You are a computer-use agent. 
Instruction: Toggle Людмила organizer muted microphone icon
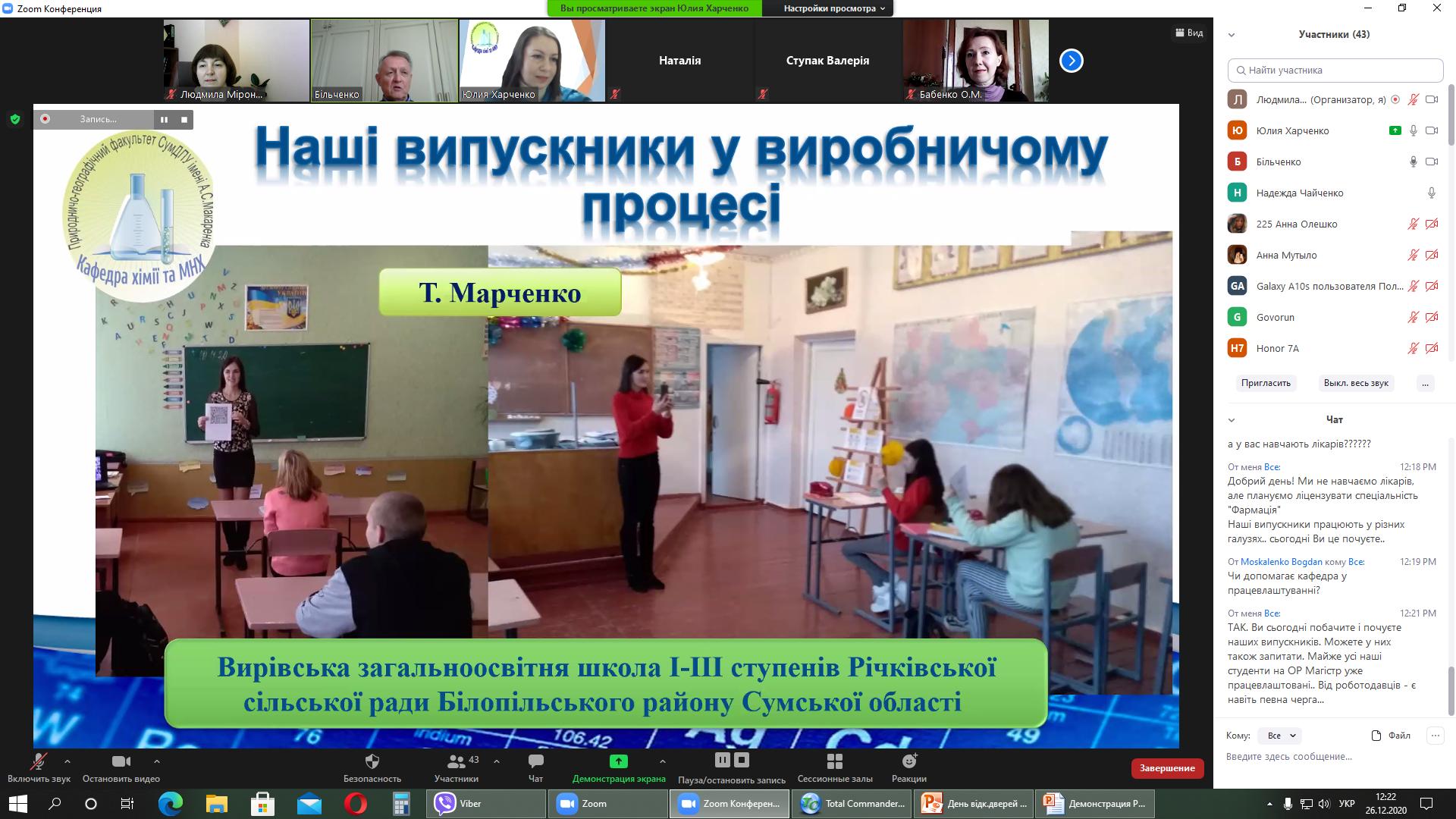1413,99
